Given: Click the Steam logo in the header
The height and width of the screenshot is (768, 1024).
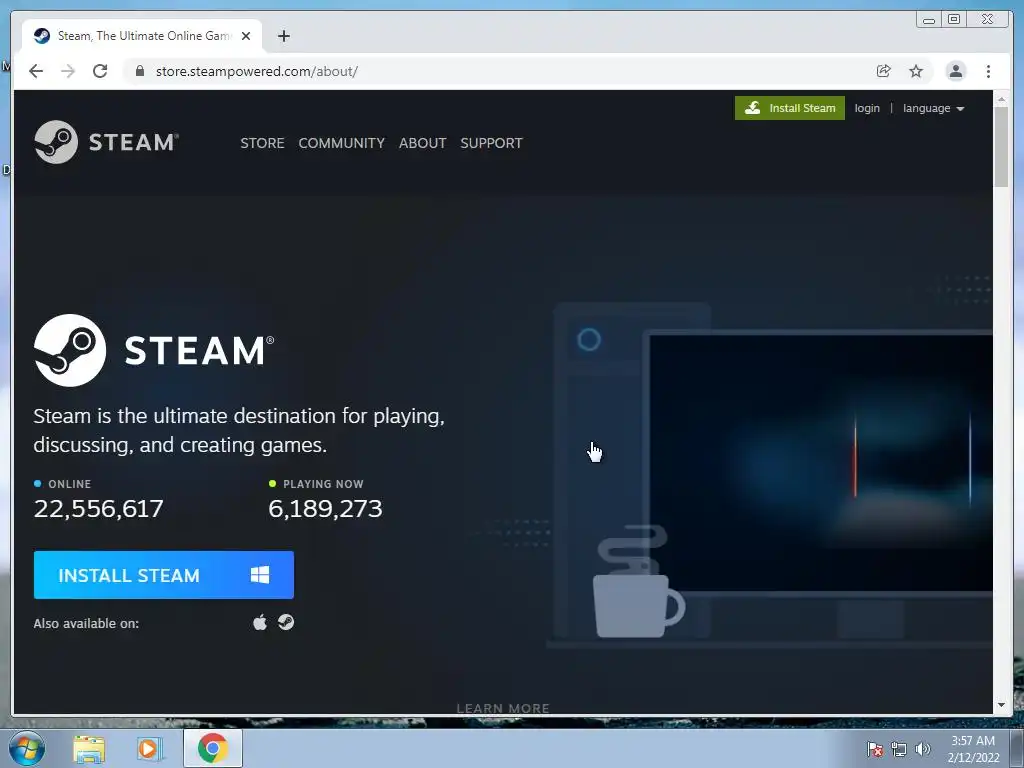Looking at the screenshot, I should click(x=106, y=142).
